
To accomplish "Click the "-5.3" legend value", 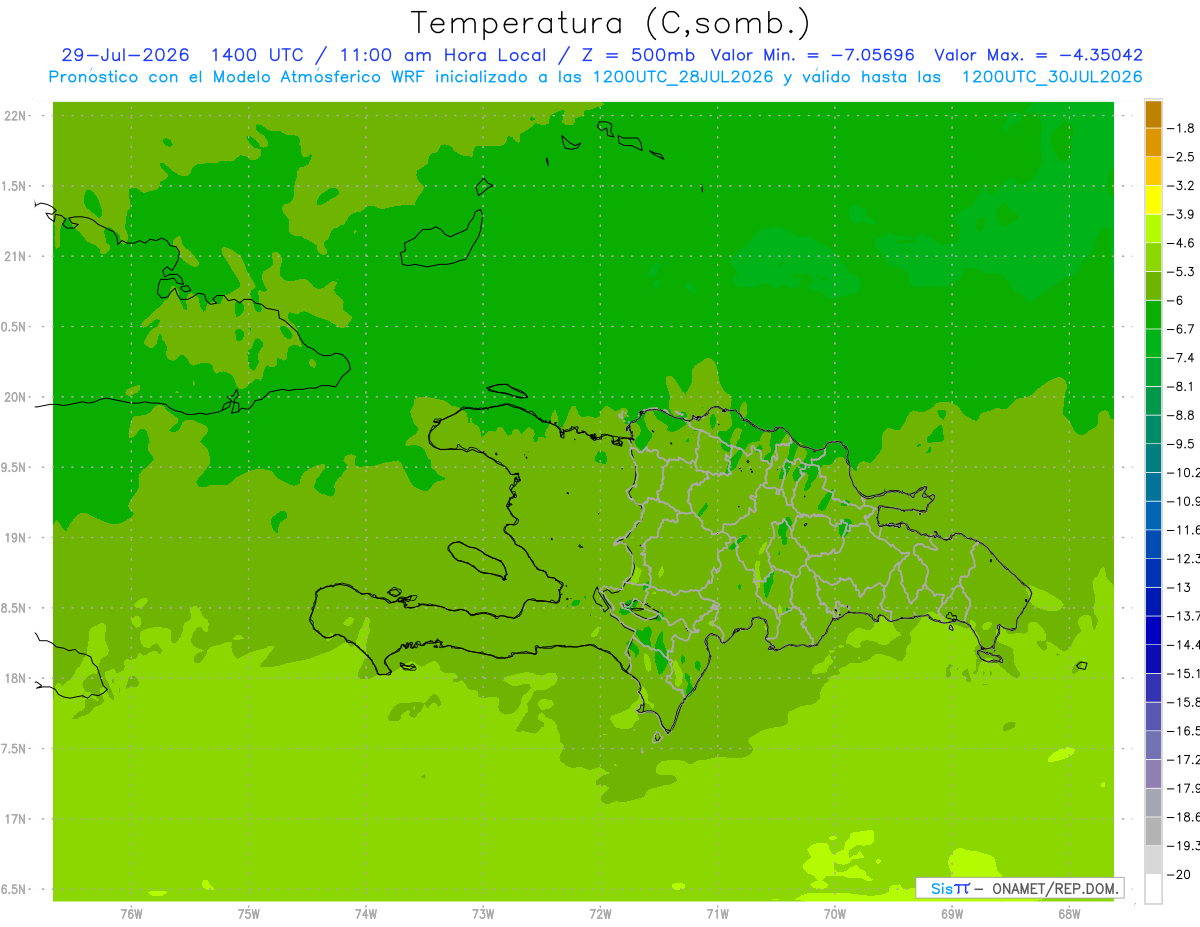I will click(1181, 271).
